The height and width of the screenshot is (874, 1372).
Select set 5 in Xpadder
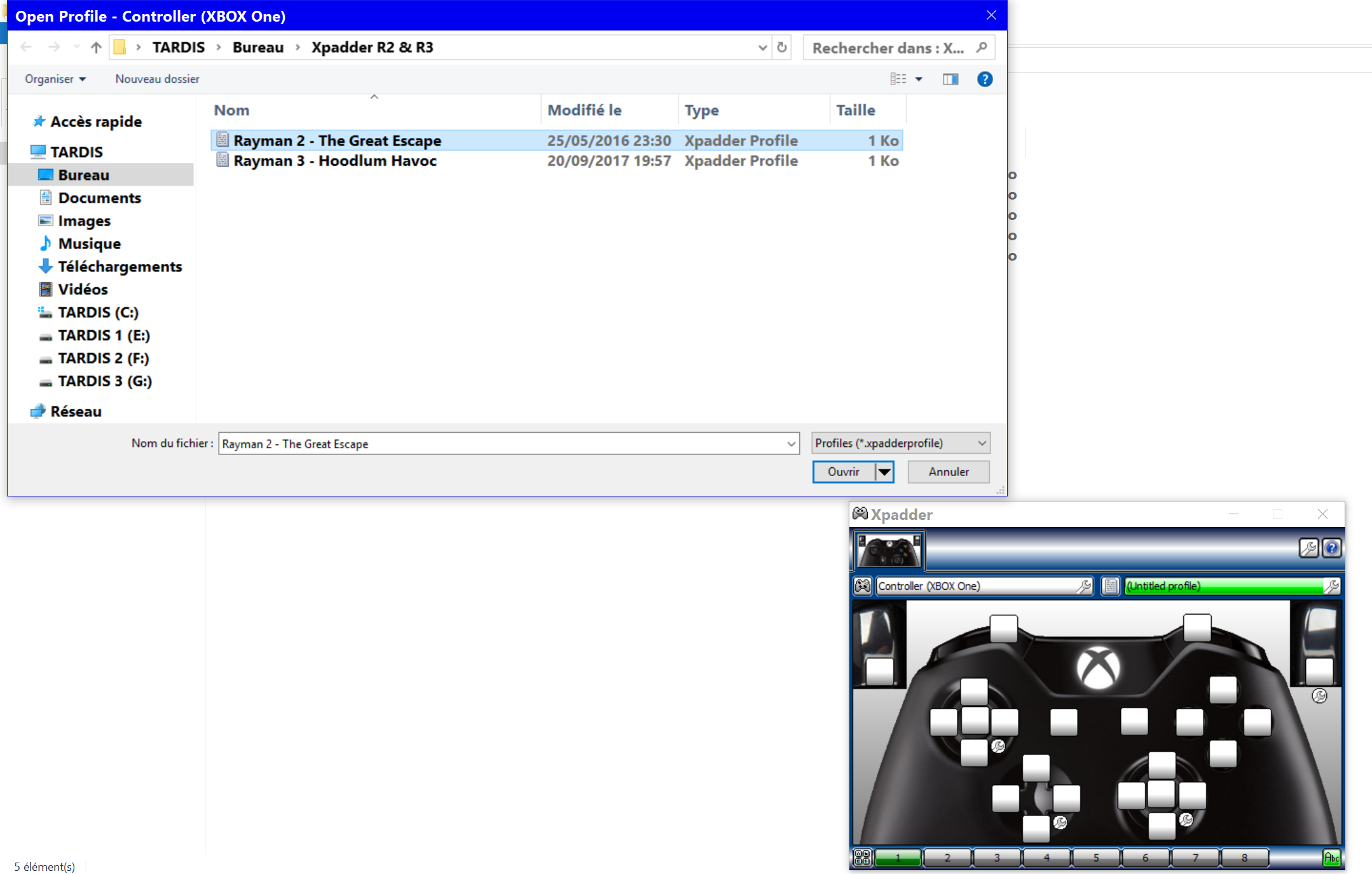click(1096, 858)
